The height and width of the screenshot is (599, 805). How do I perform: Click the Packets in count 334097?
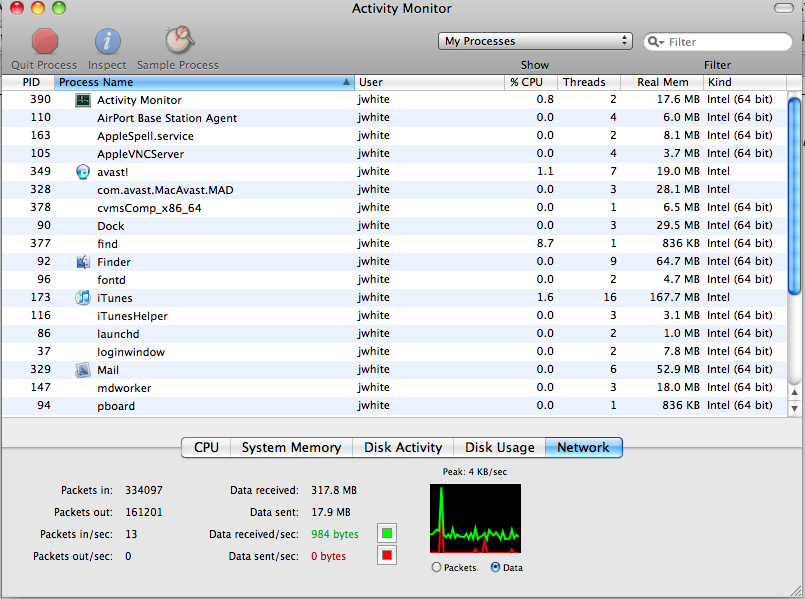[144, 490]
